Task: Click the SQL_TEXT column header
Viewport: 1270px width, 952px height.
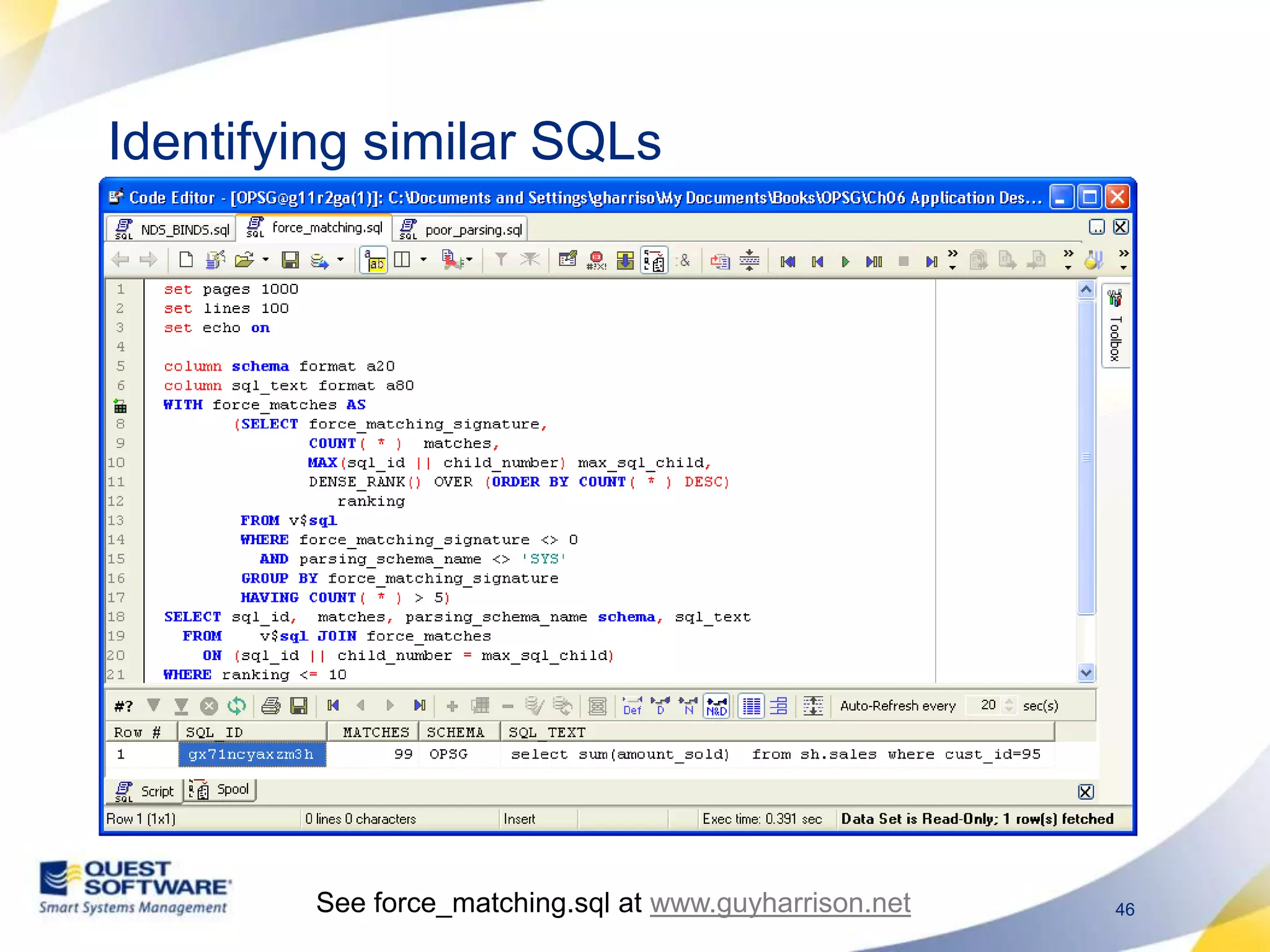Action: tap(778, 732)
